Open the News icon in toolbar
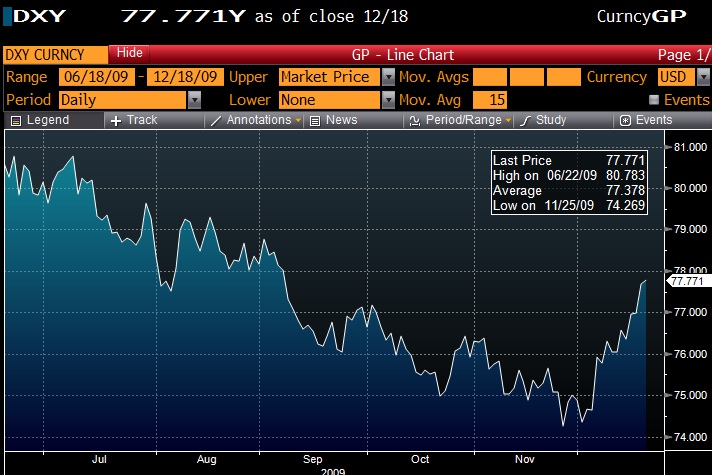Image resolution: width=712 pixels, height=475 pixels. 315,120
